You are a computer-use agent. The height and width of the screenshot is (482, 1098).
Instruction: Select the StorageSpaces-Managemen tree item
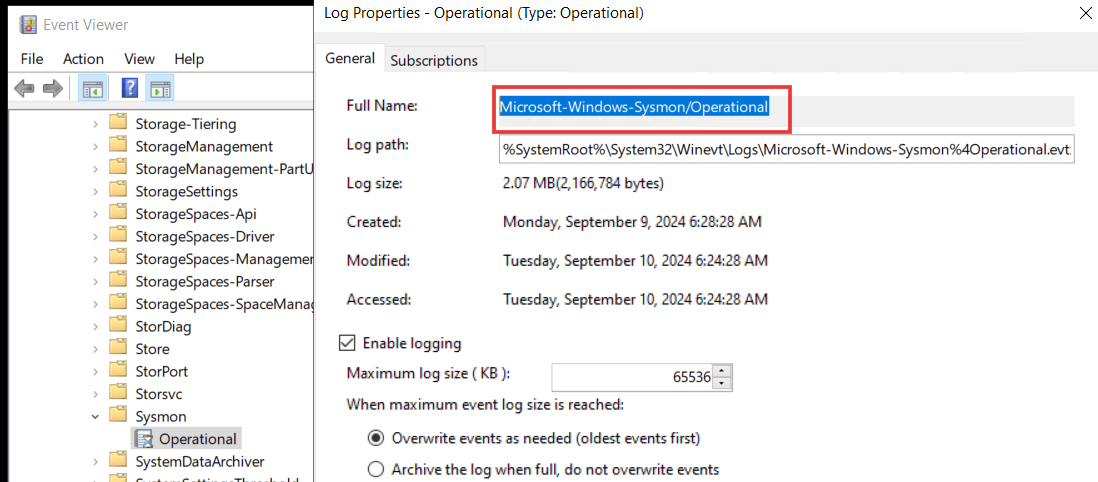224,259
